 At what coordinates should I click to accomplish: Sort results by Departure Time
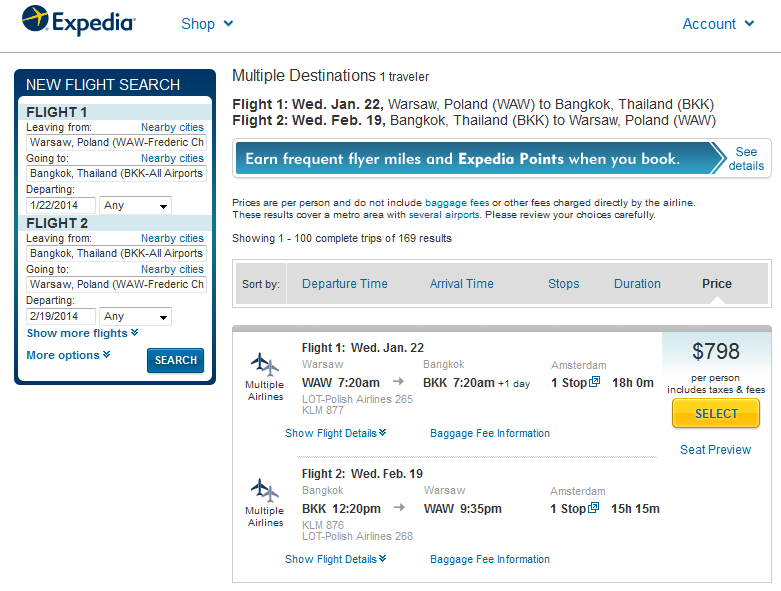[345, 284]
